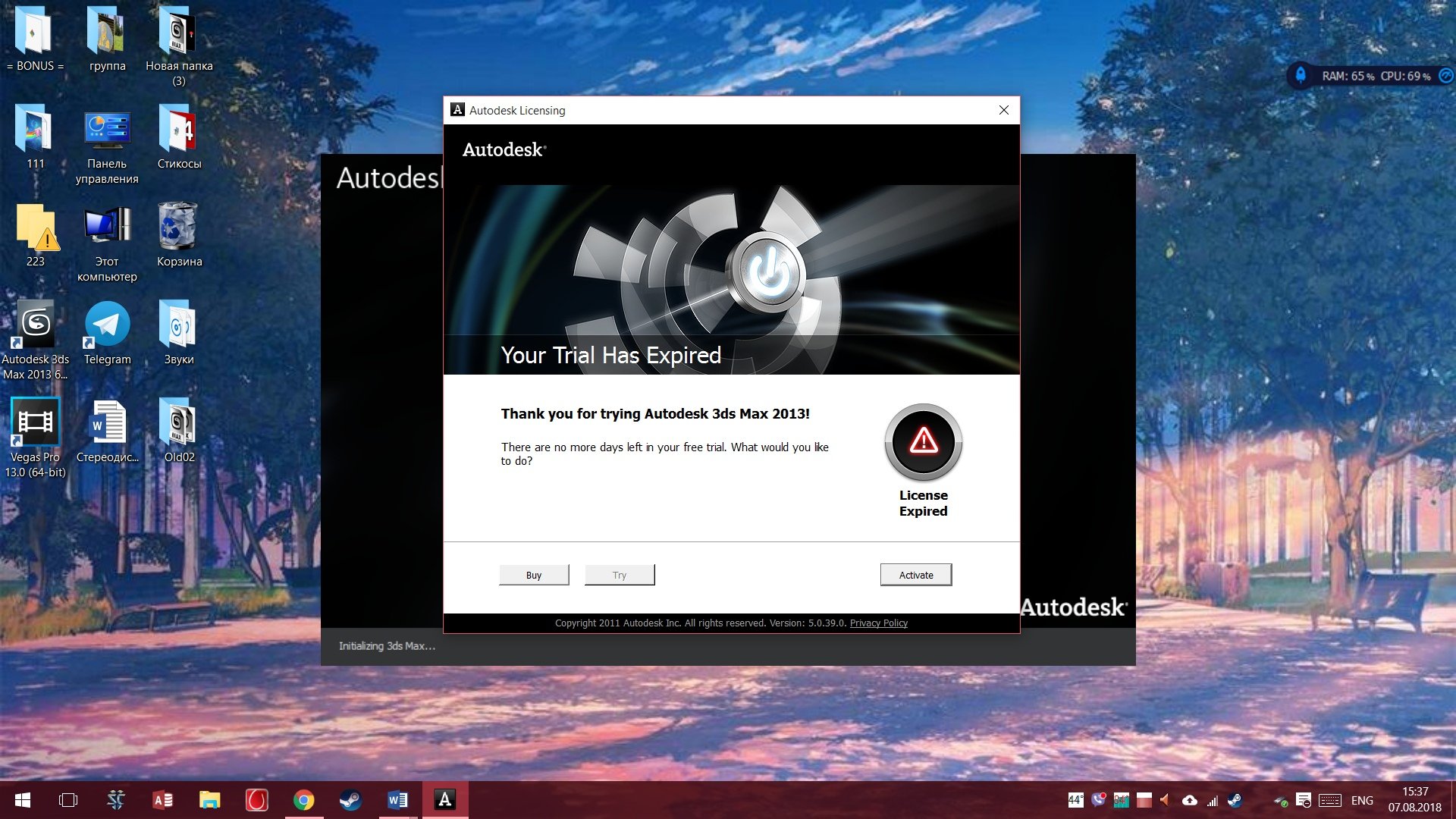Click the Activate button
The width and height of the screenshot is (1456, 819).
pos(916,575)
